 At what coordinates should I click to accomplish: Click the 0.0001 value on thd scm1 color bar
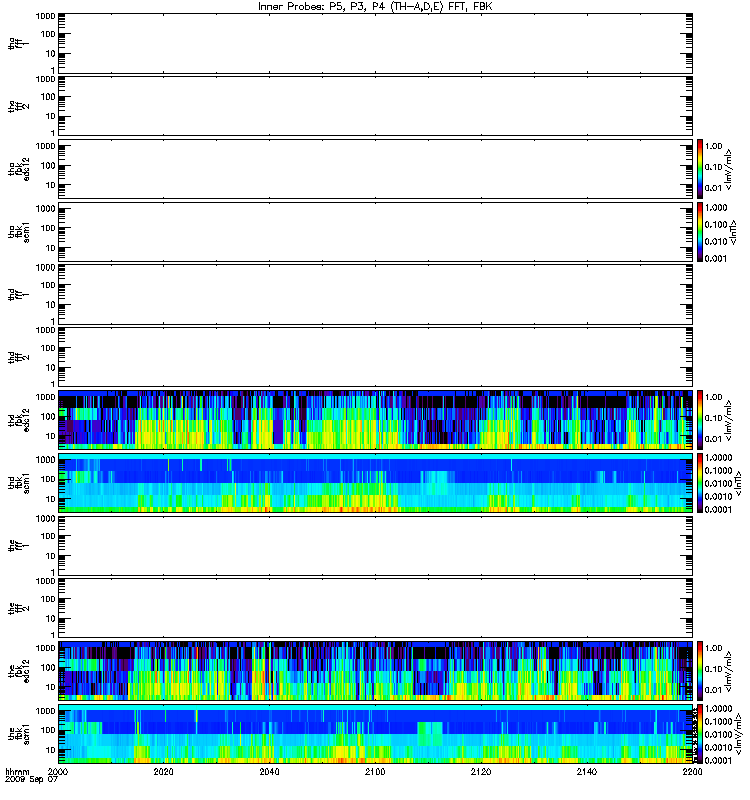pos(718,509)
